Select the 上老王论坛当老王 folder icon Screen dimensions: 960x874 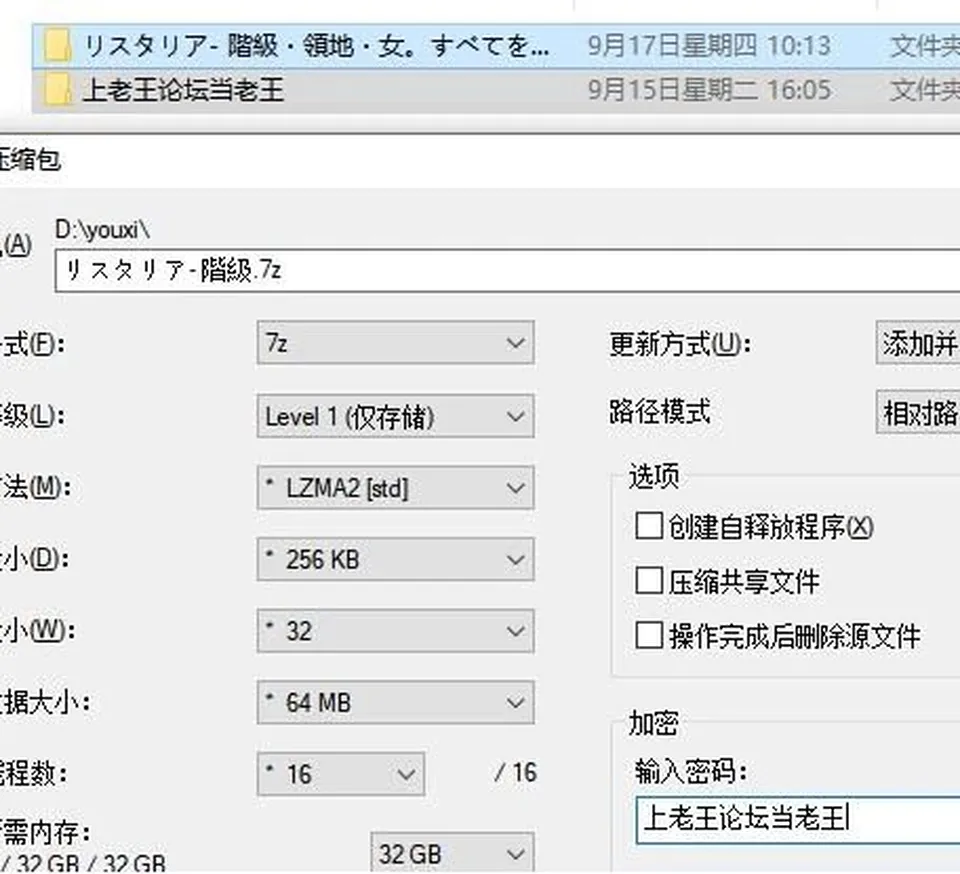click(x=58, y=91)
